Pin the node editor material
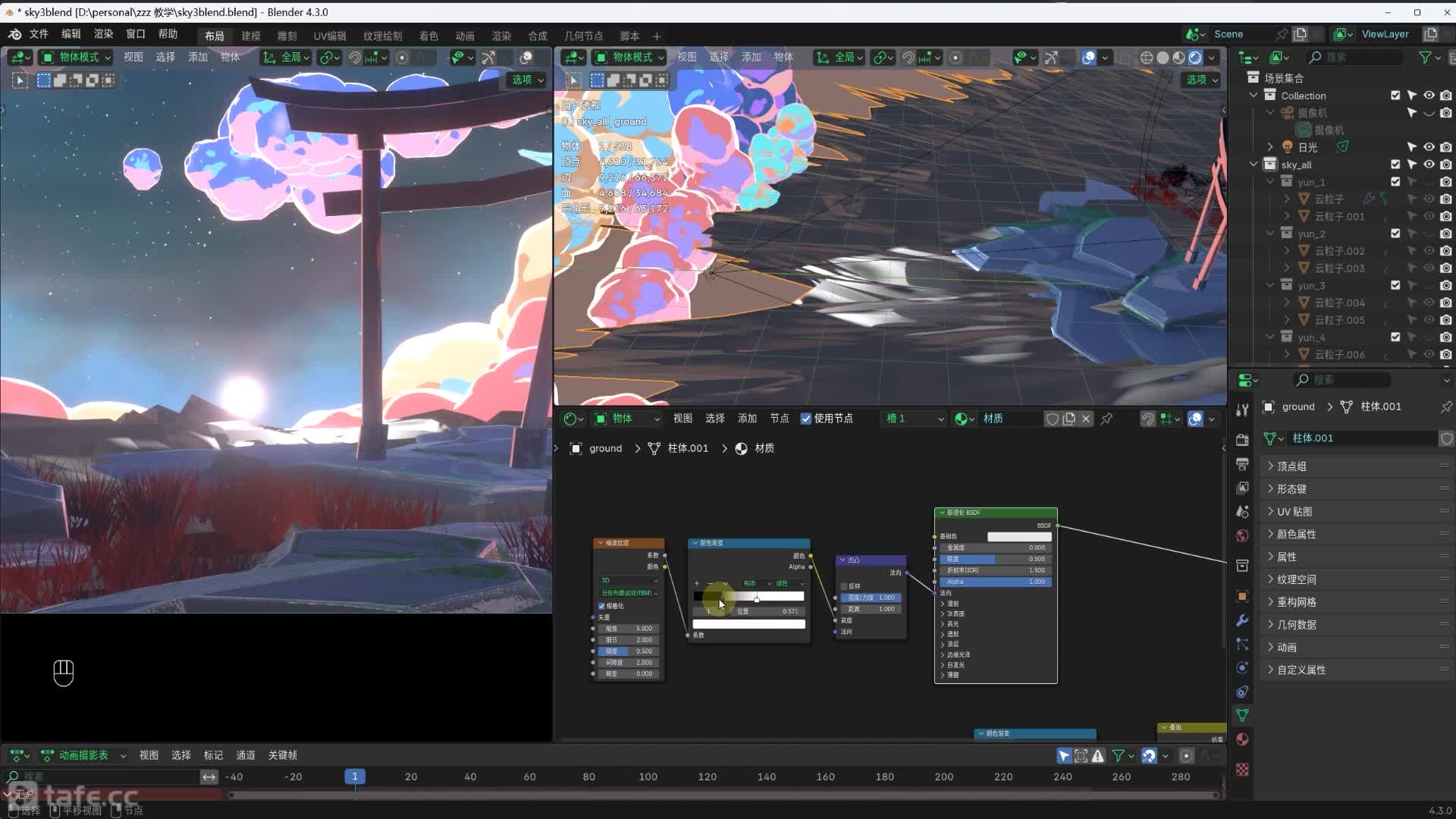Image resolution: width=1456 pixels, height=819 pixels. coord(1106,419)
